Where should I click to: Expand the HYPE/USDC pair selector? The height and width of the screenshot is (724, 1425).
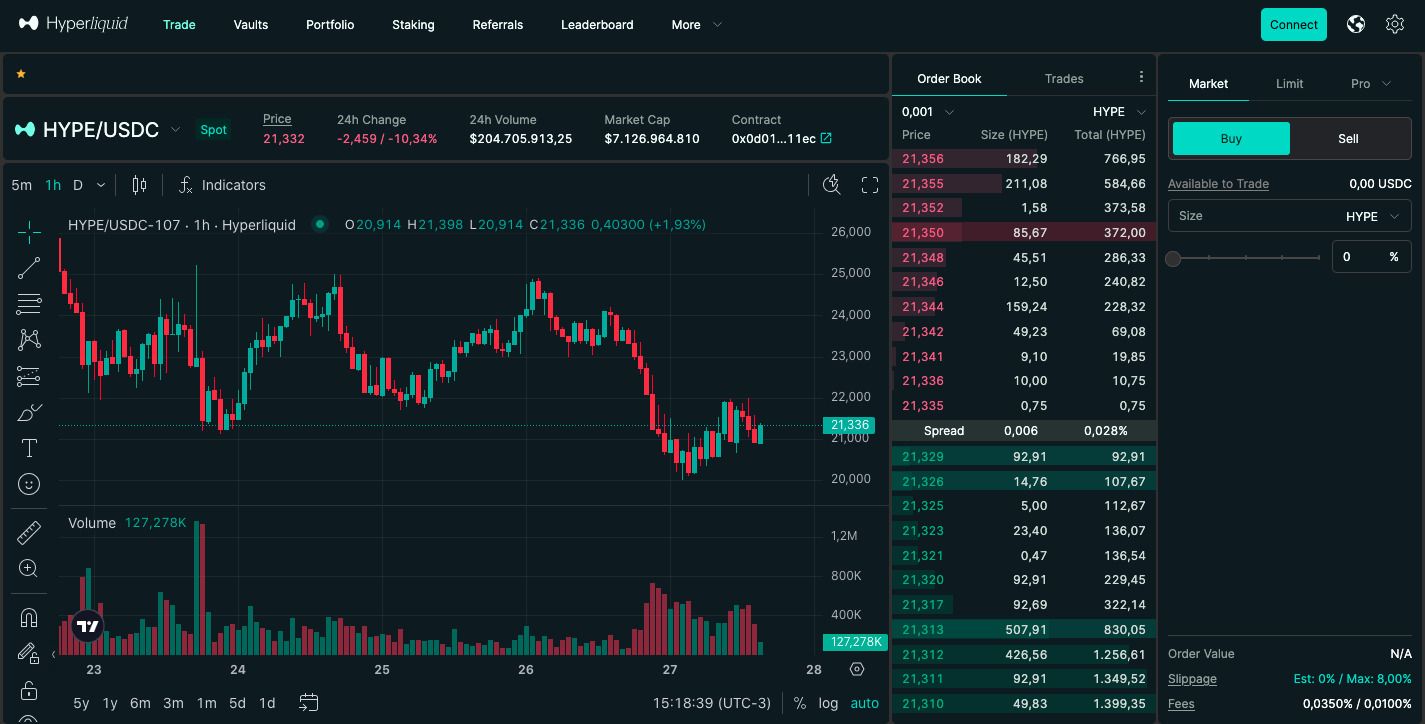point(175,130)
